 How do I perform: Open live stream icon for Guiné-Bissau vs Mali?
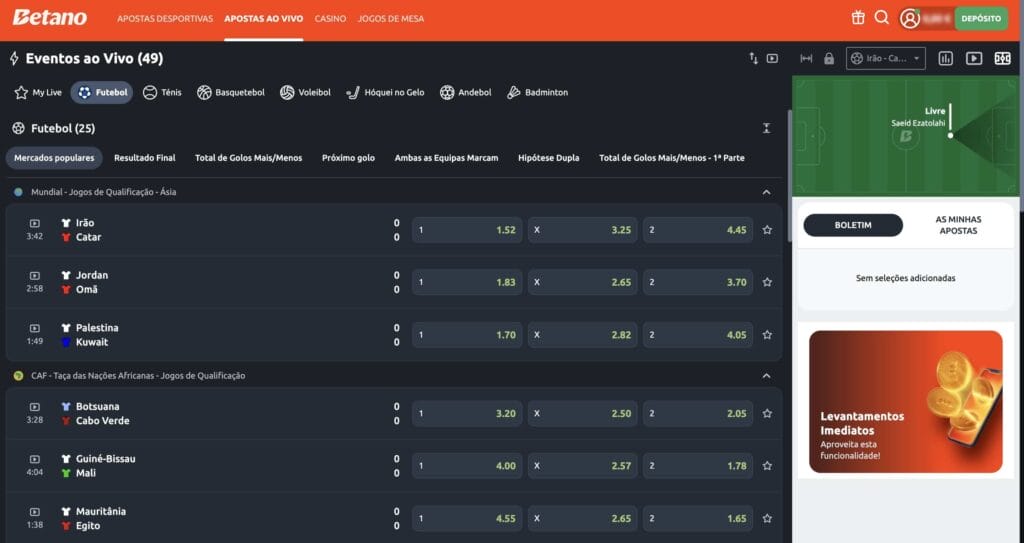tap(35, 459)
